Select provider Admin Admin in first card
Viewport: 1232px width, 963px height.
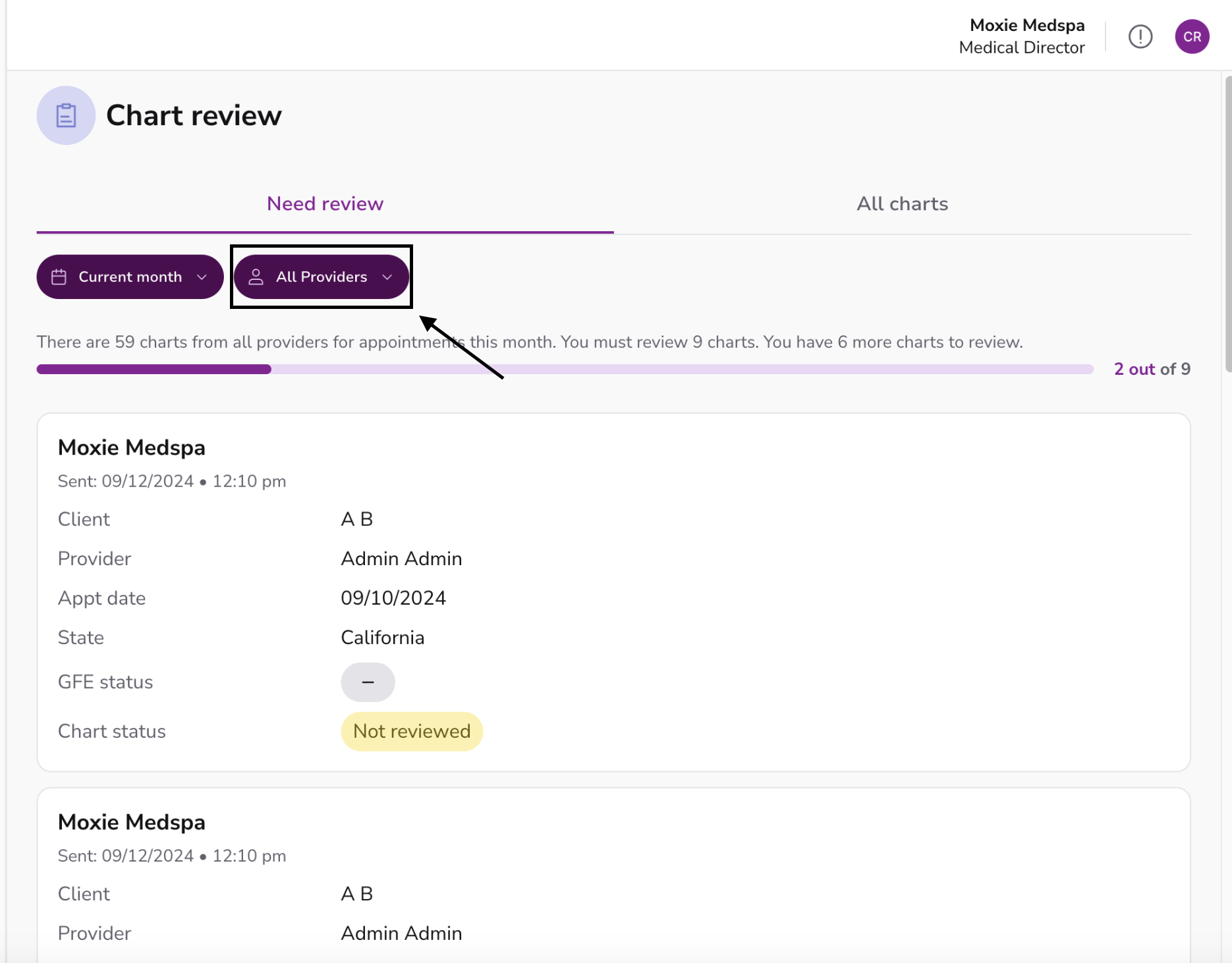pyautogui.click(x=401, y=559)
